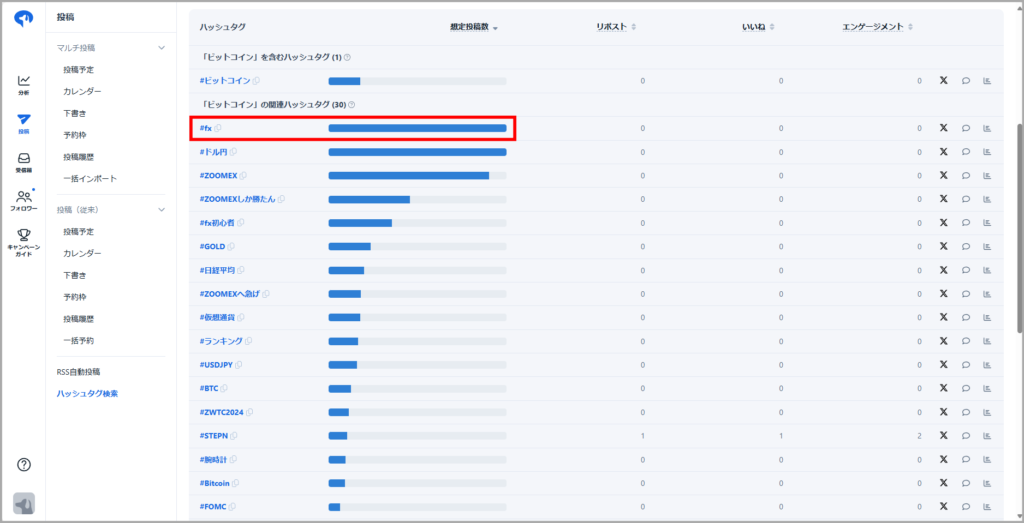Copy the #BTC hashtag
Image resolution: width=1024 pixels, height=523 pixels.
coord(224,388)
